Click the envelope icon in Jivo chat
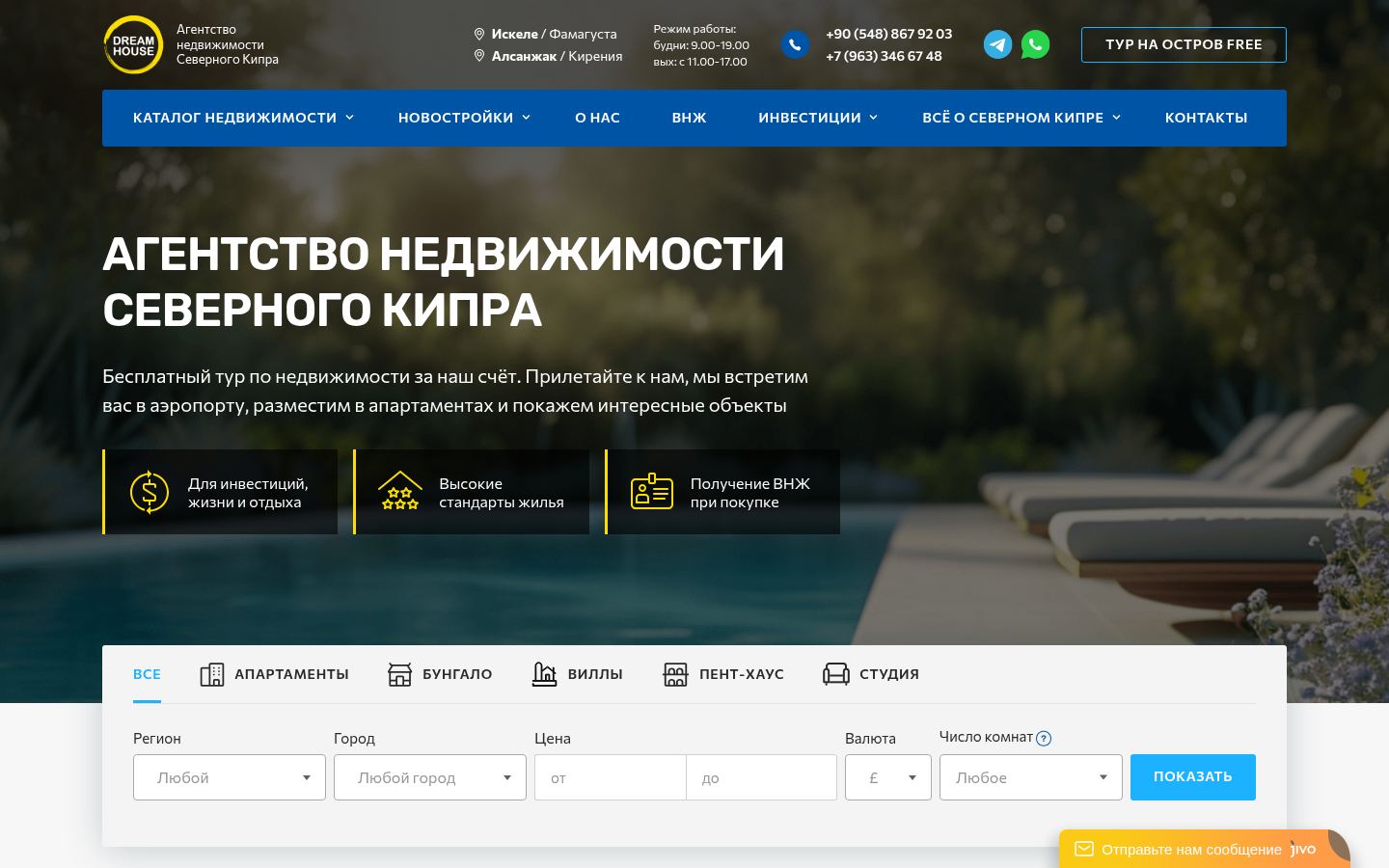This screenshot has height=868, width=1389. (x=1084, y=849)
